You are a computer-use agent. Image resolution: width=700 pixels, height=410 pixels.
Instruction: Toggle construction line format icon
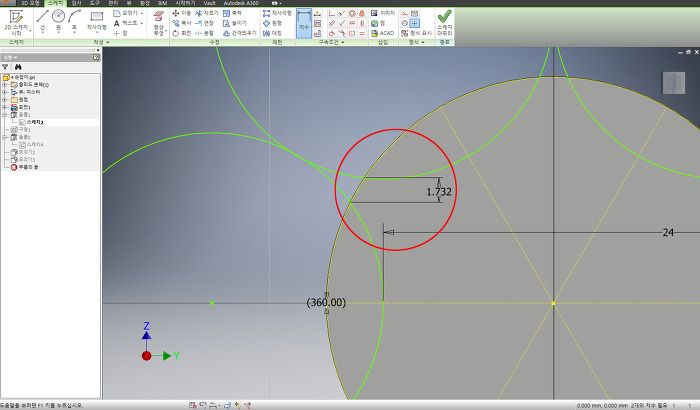tap(404, 13)
